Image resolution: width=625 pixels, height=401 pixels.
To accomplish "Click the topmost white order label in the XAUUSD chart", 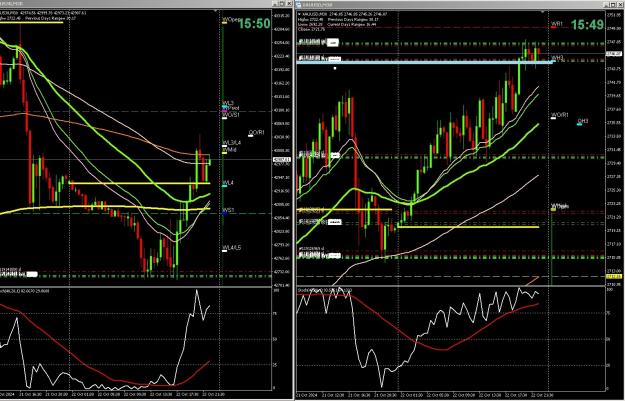I will pyautogui.click(x=333, y=43).
